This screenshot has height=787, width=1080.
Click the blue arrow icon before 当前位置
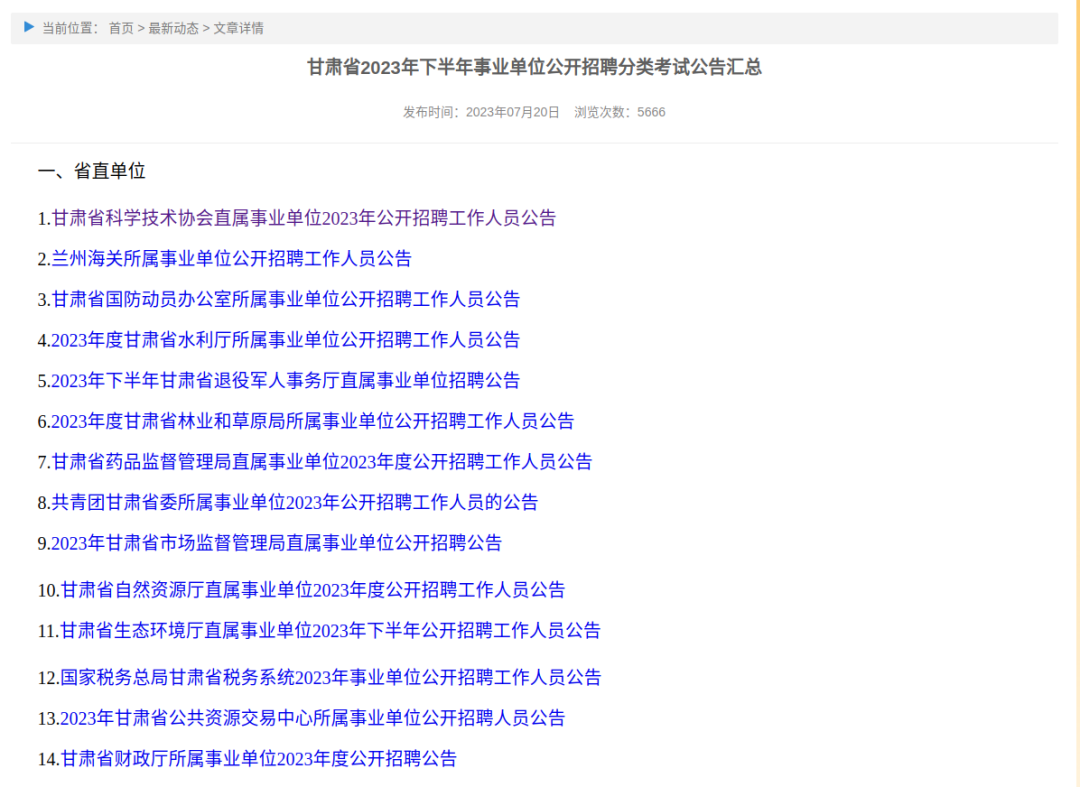(x=27, y=27)
